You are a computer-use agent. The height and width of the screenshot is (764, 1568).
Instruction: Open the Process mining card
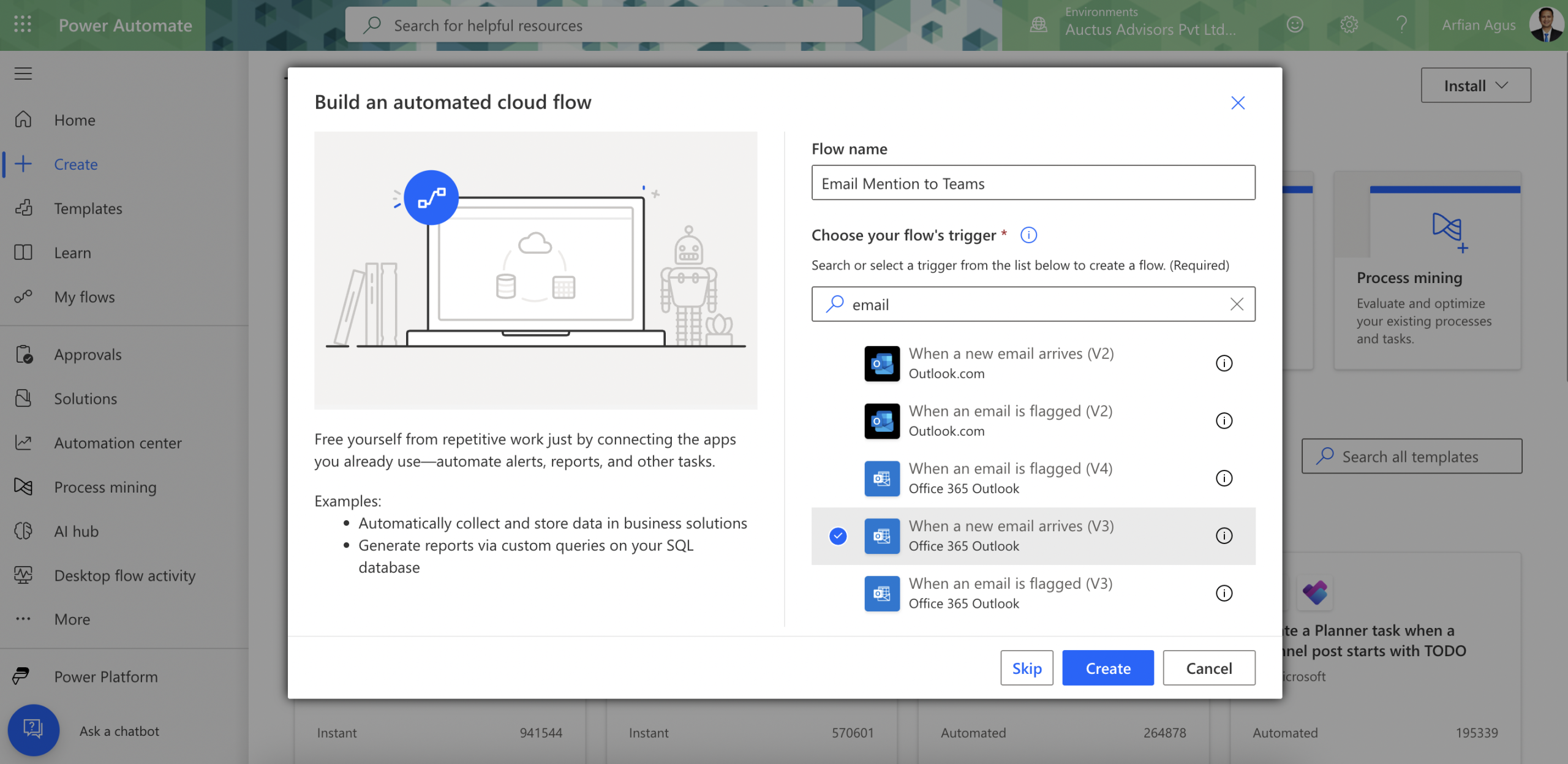tap(1427, 271)
